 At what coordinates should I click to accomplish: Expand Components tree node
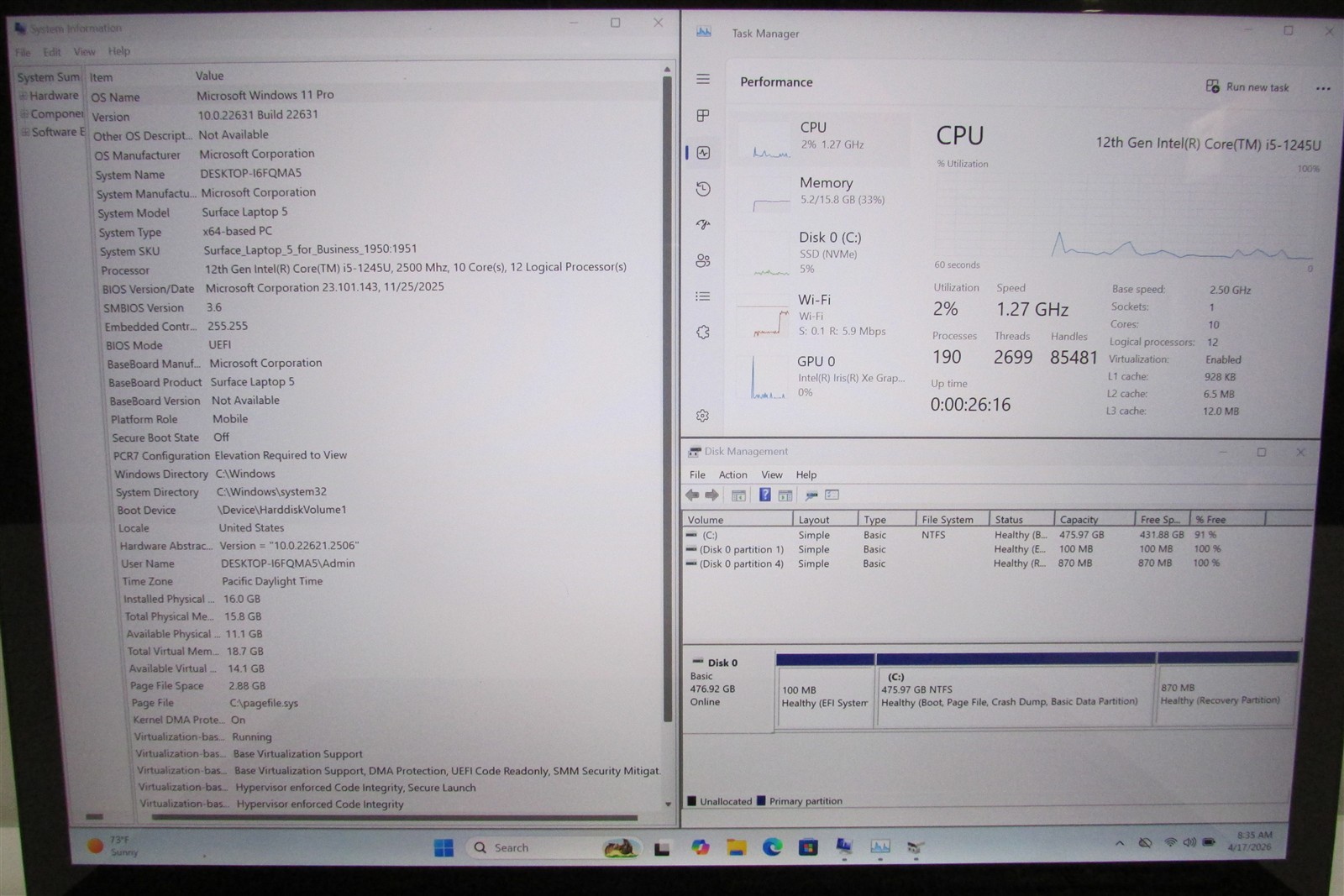[24, 113]
